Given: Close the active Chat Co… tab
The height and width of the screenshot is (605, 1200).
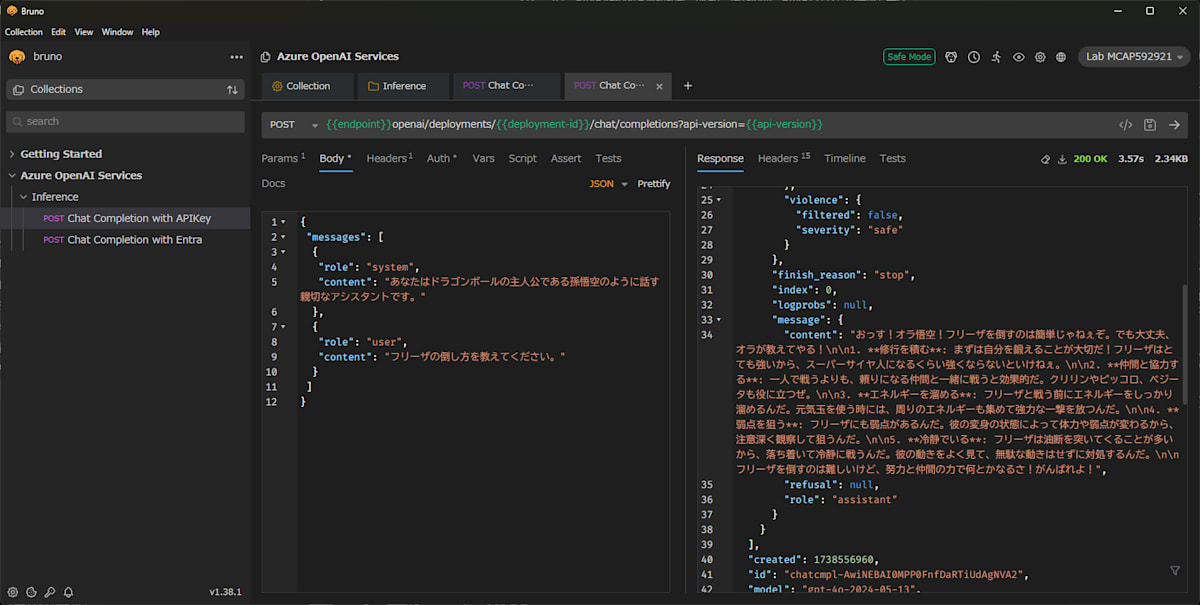Looking at the screenshot, I should tap(658, 86).
